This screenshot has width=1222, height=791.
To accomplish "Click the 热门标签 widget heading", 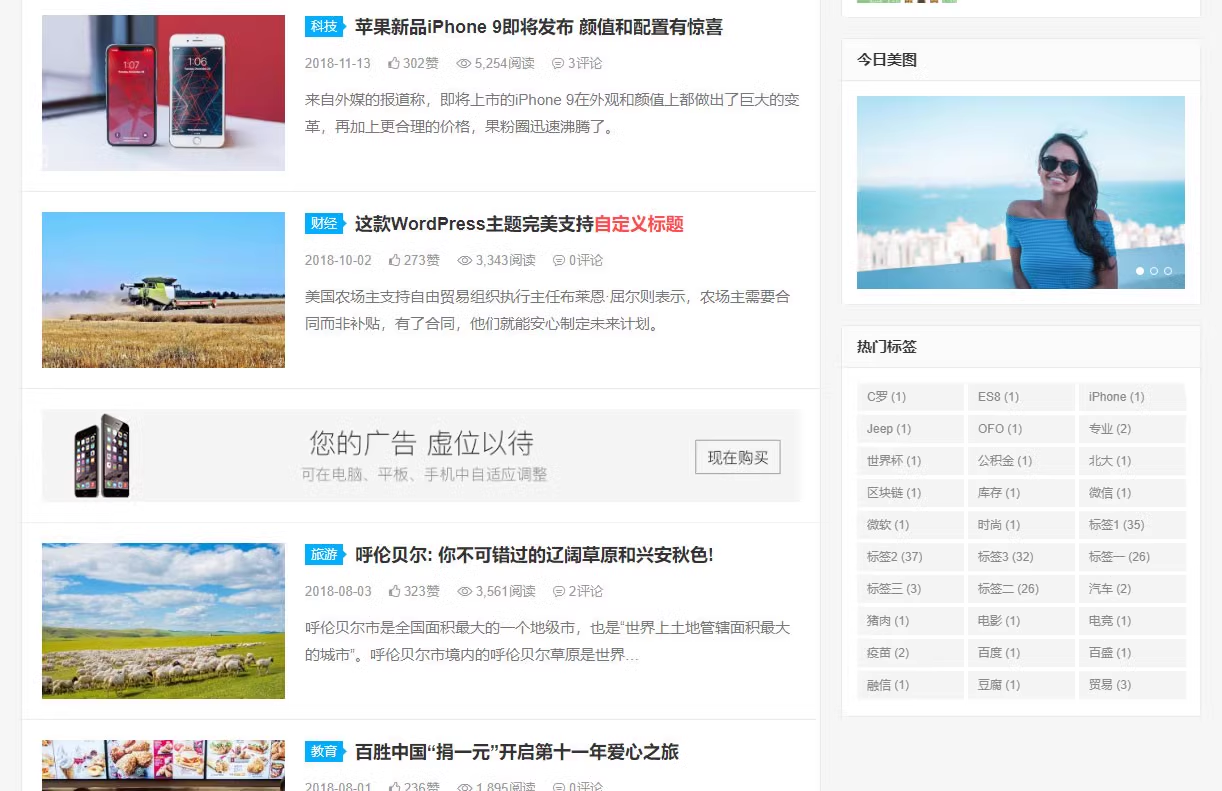I will click(x=887, y=347).
